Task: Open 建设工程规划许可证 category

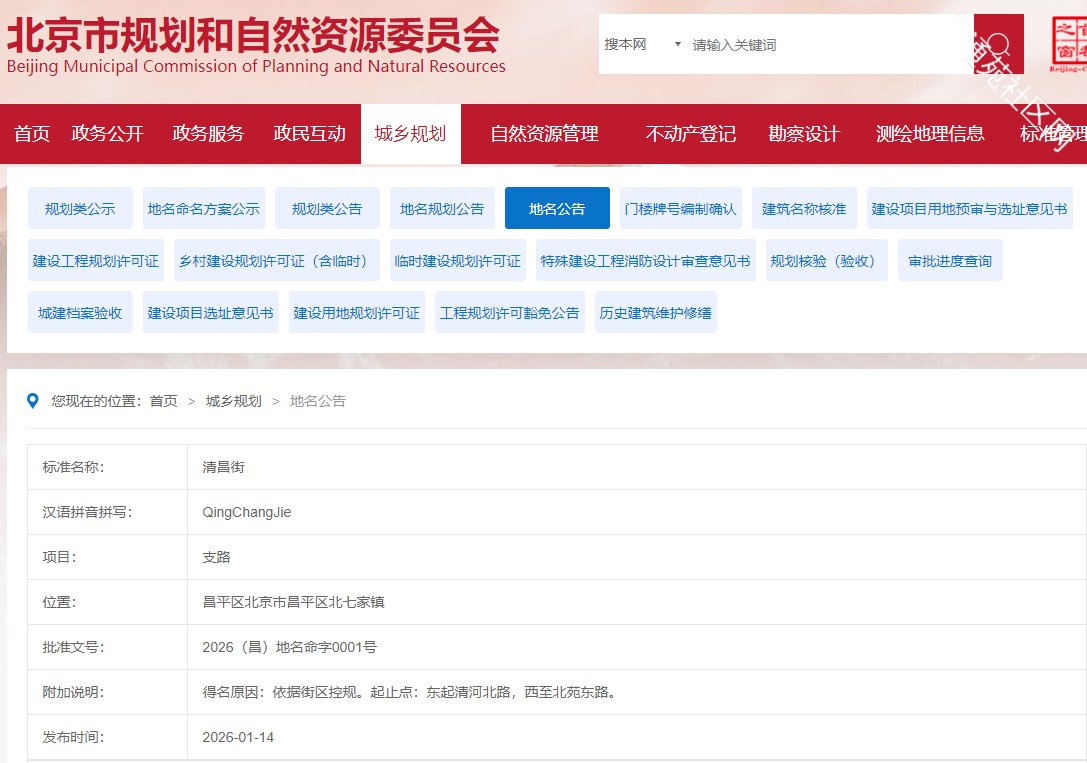Action: click(96, 261)
